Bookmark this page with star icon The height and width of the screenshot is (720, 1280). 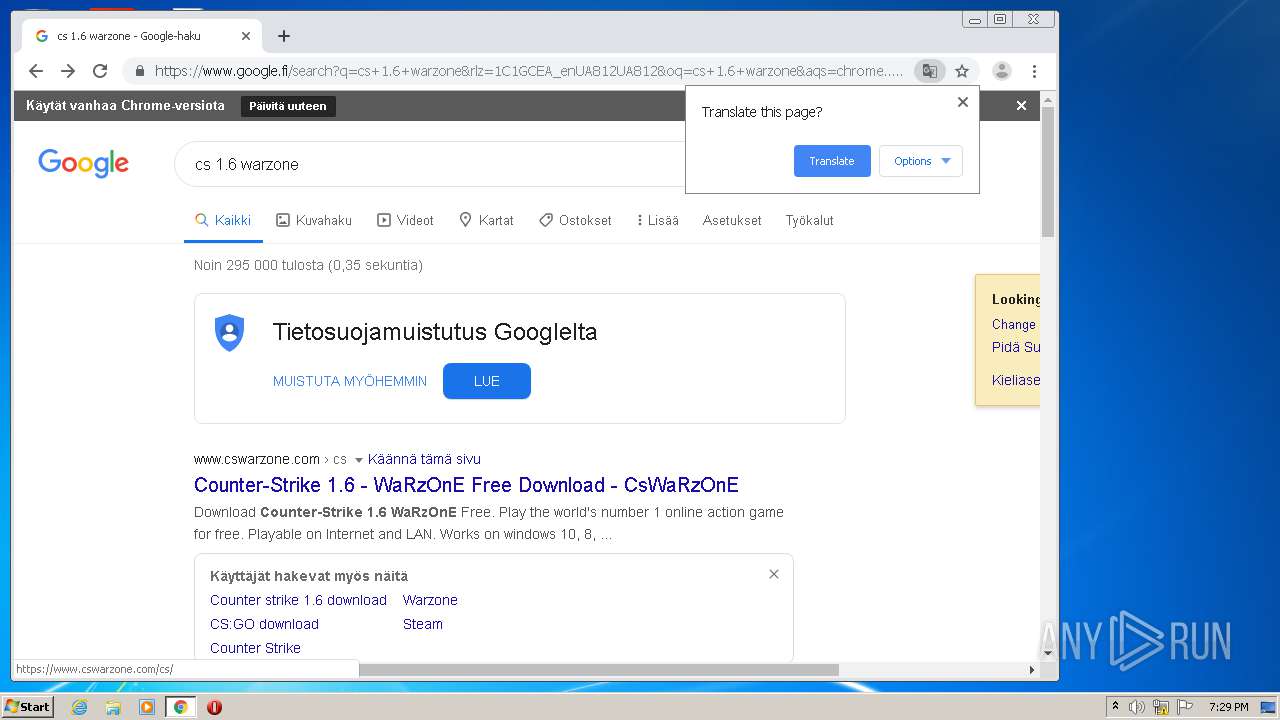(962, 71)
